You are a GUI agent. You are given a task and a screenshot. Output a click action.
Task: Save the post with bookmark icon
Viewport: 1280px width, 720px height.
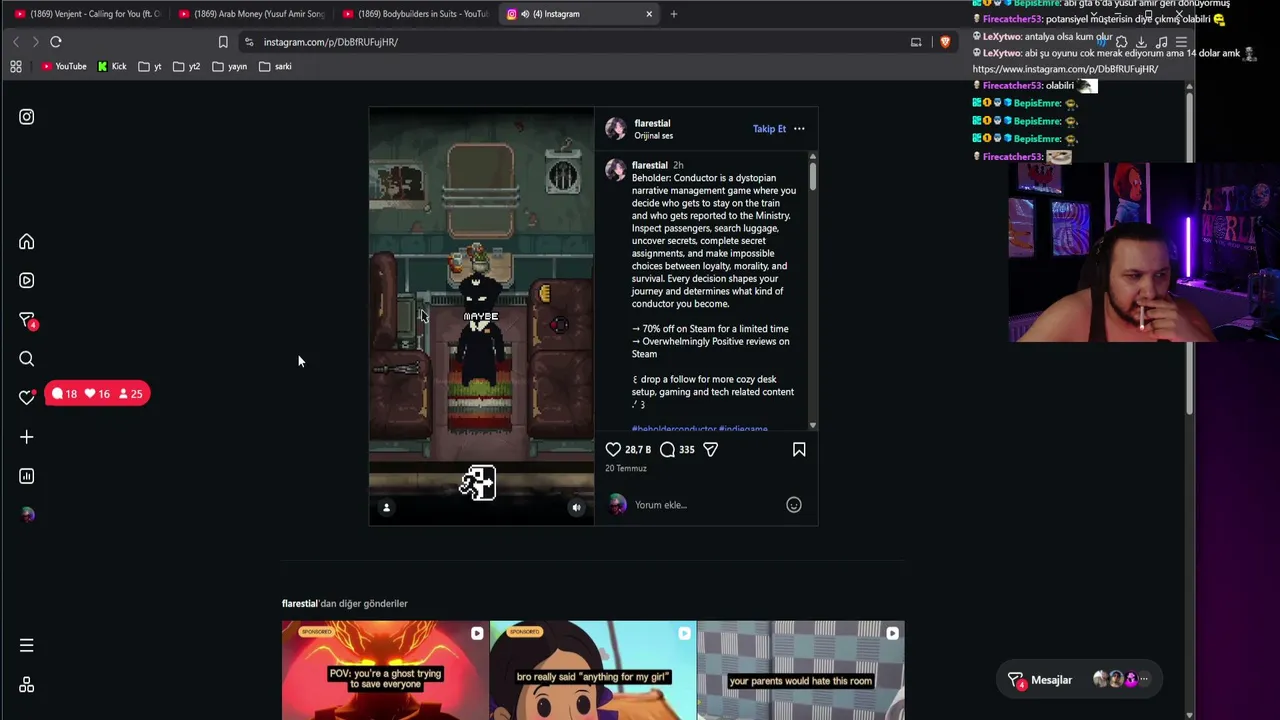point(799,450)
